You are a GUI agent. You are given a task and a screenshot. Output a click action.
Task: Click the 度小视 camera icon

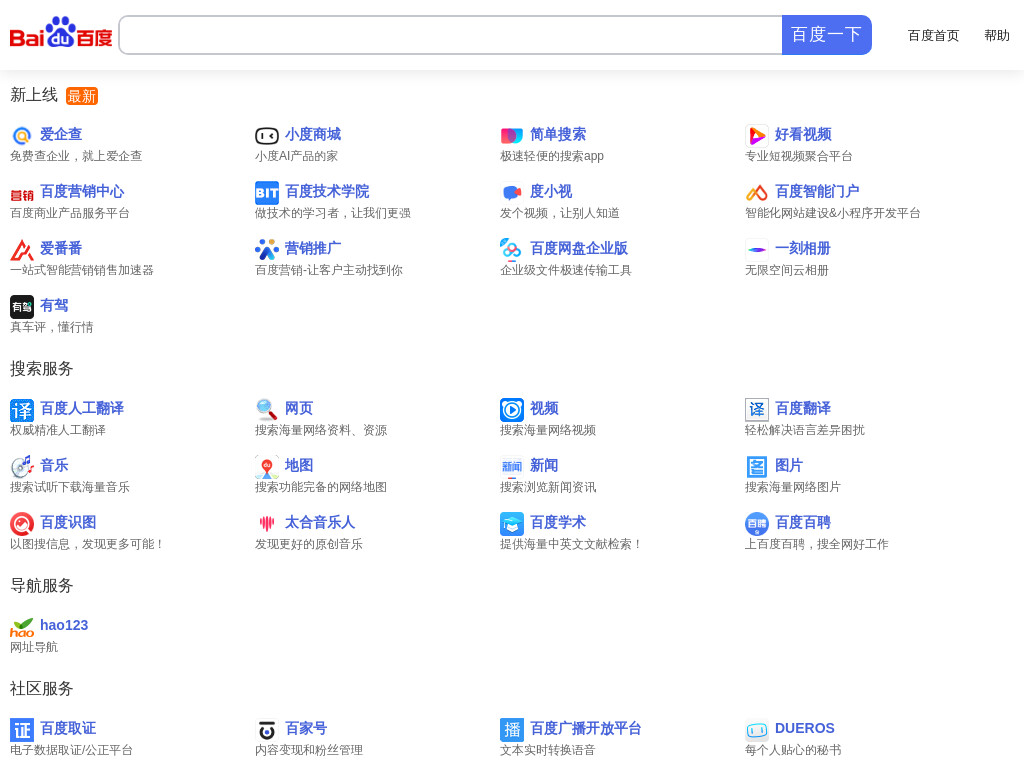coord(512,193)
